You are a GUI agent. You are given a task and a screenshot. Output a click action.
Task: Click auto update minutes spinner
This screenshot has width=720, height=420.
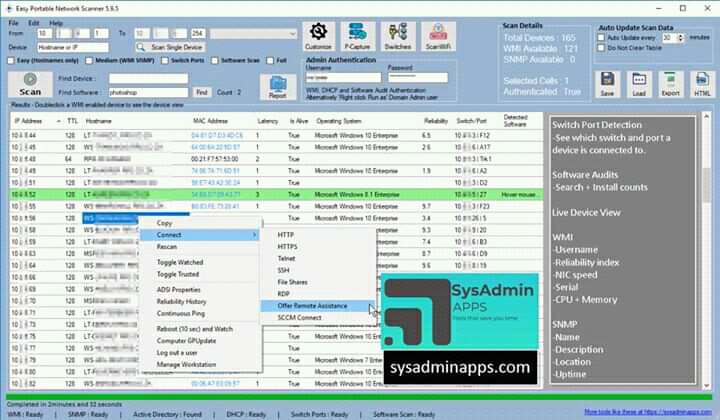pos(681,38)
